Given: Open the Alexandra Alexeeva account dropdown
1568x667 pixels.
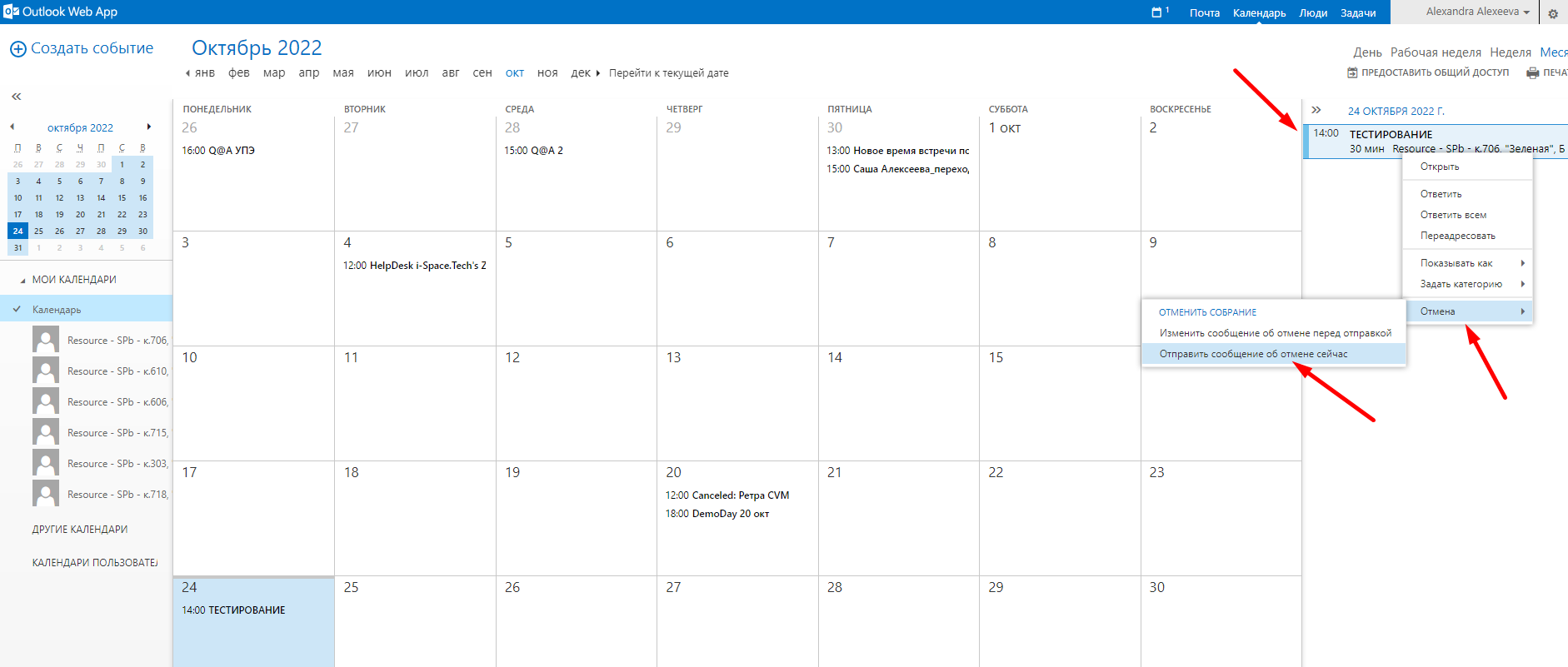Looking at the screenshot, I should 1477,12.
